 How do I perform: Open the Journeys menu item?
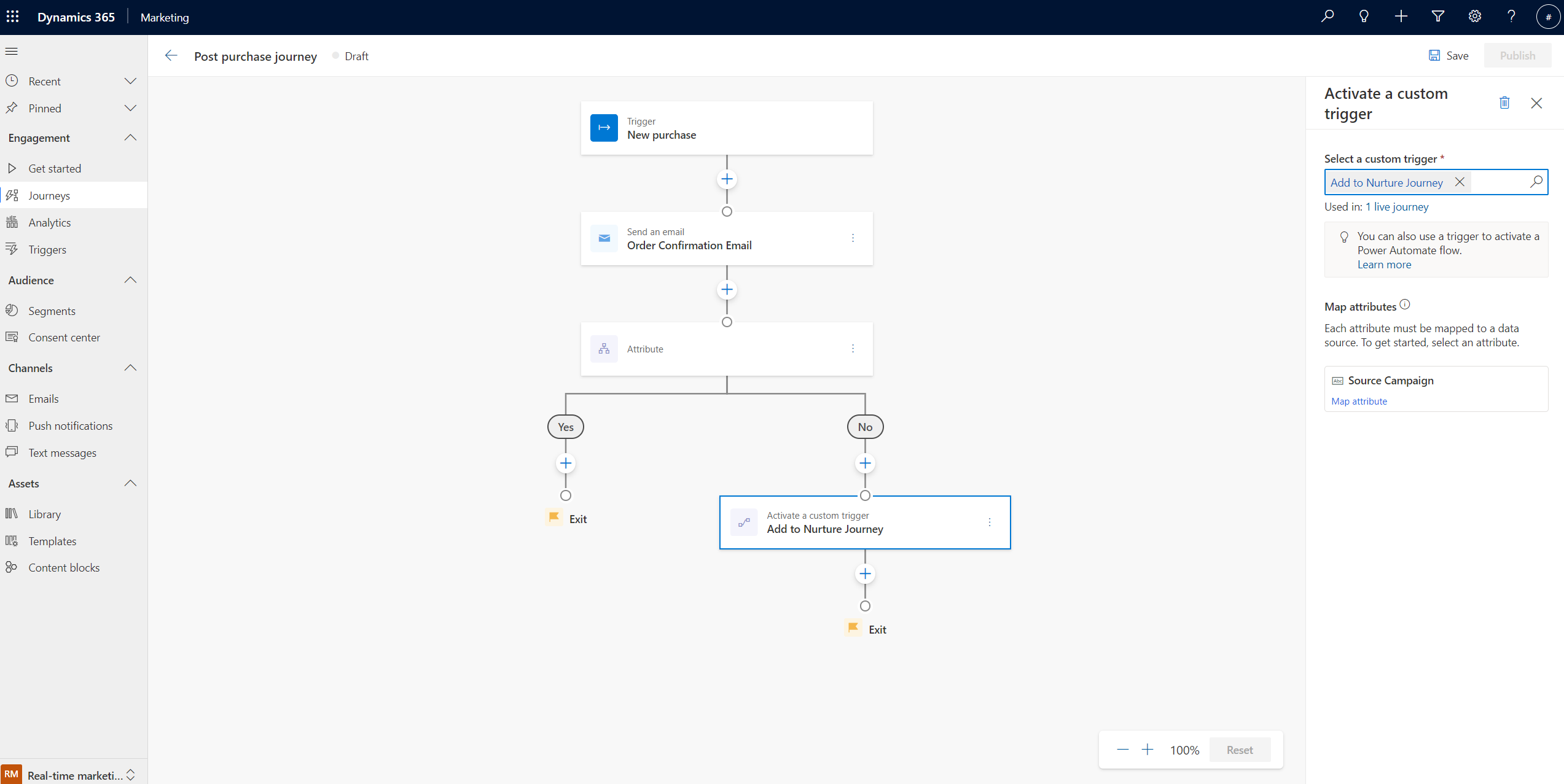click(49, 195)
